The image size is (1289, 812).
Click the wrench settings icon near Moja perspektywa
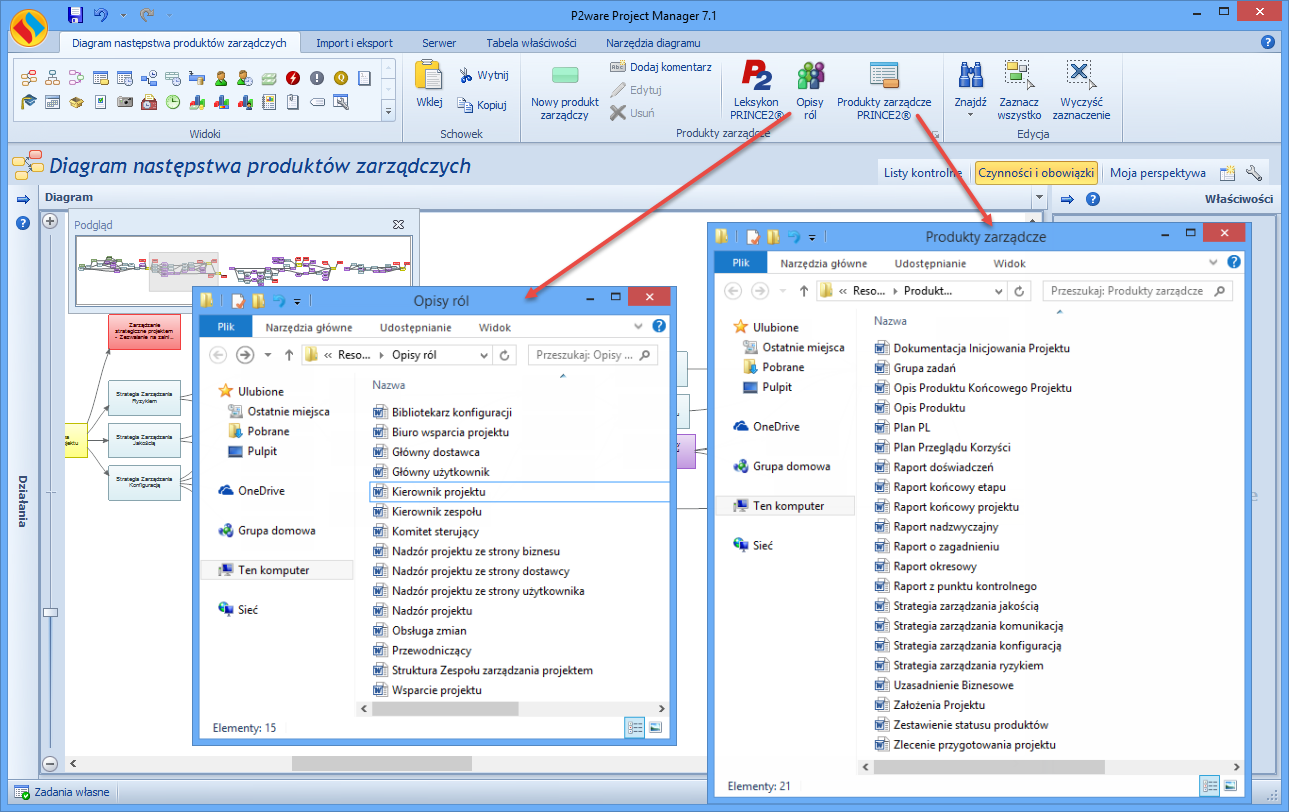pyautogui.click(x=1254, y=173)
